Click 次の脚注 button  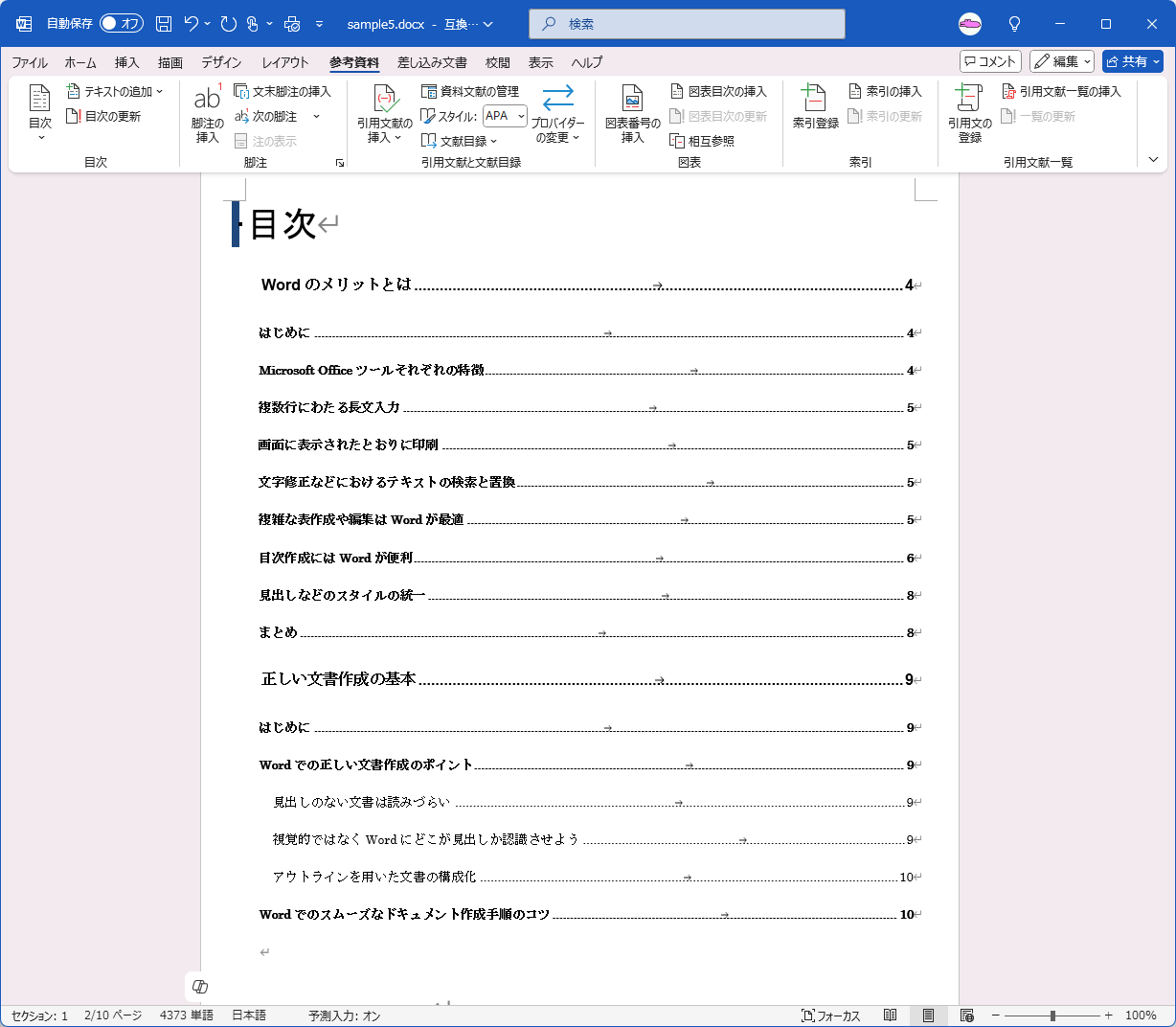tap(266, 116)
